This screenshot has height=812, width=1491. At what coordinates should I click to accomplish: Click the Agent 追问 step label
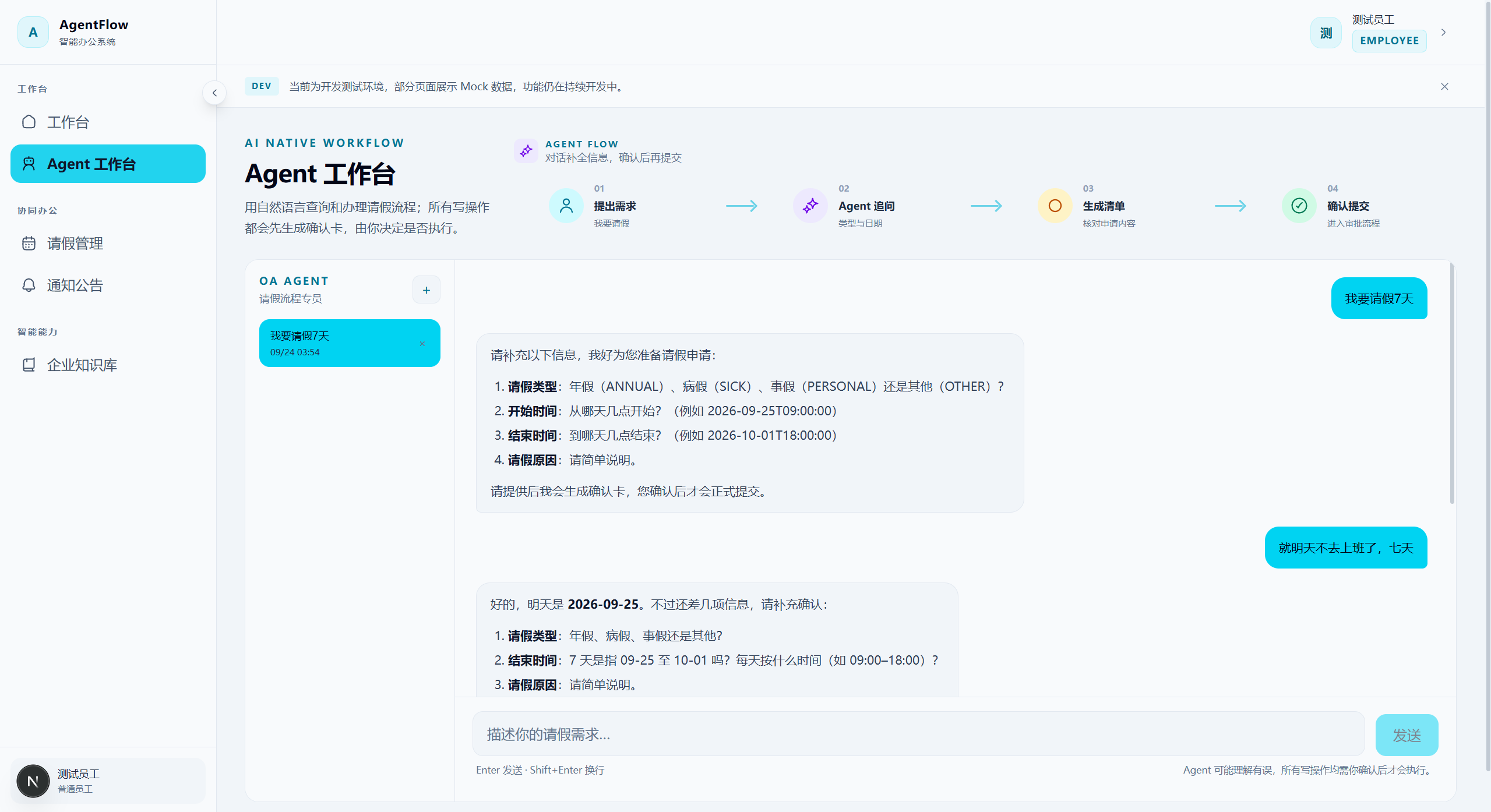866,206
